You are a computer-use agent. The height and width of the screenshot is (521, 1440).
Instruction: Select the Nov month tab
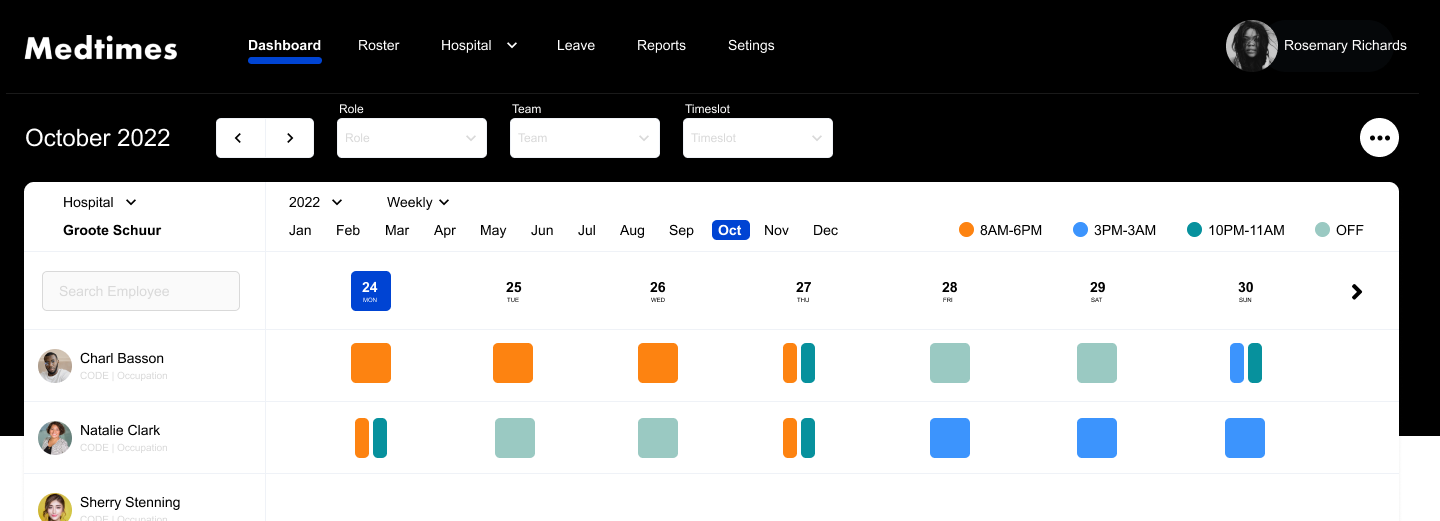776,230
